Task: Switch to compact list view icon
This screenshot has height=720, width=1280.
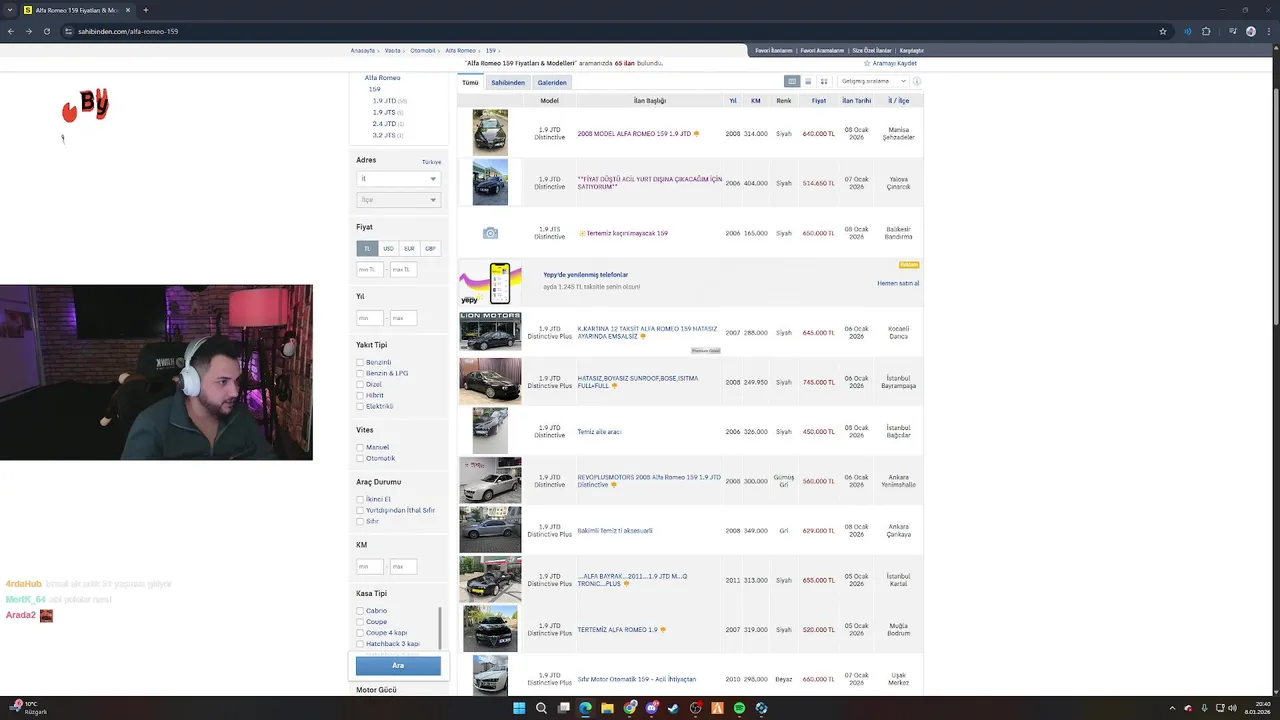Action: [809, 81]
